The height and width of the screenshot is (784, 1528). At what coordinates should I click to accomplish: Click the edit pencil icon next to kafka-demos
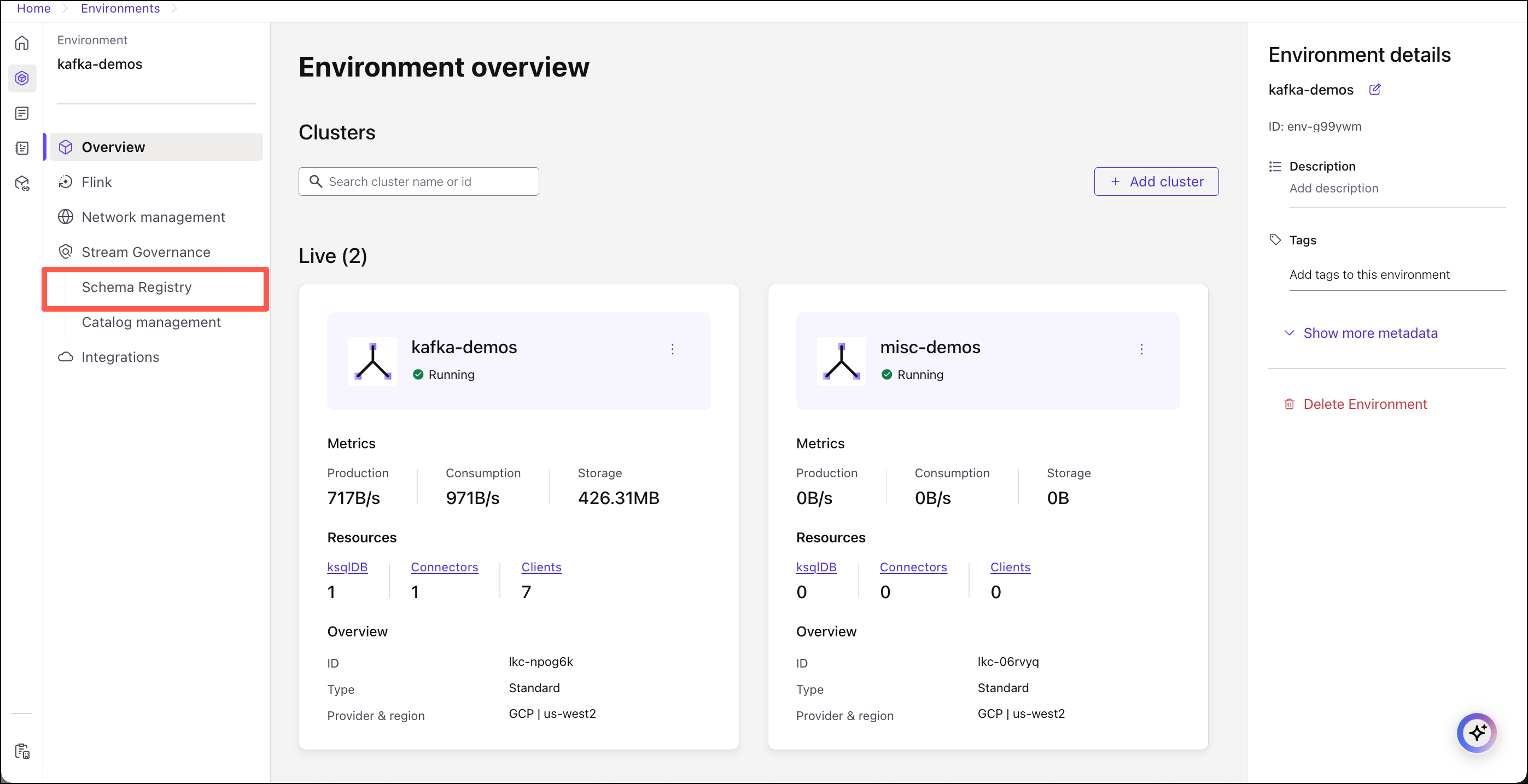(1374, 90)
